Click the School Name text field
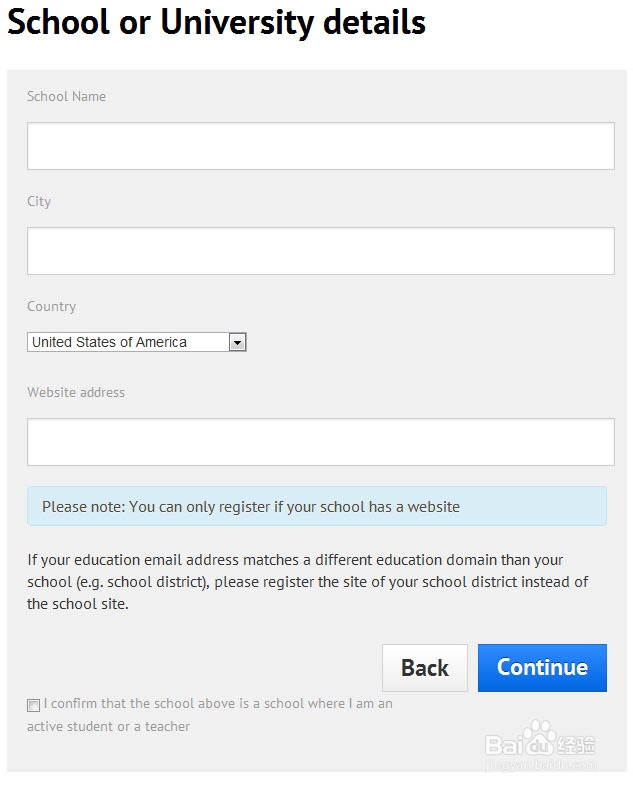 tap(320, 146)
